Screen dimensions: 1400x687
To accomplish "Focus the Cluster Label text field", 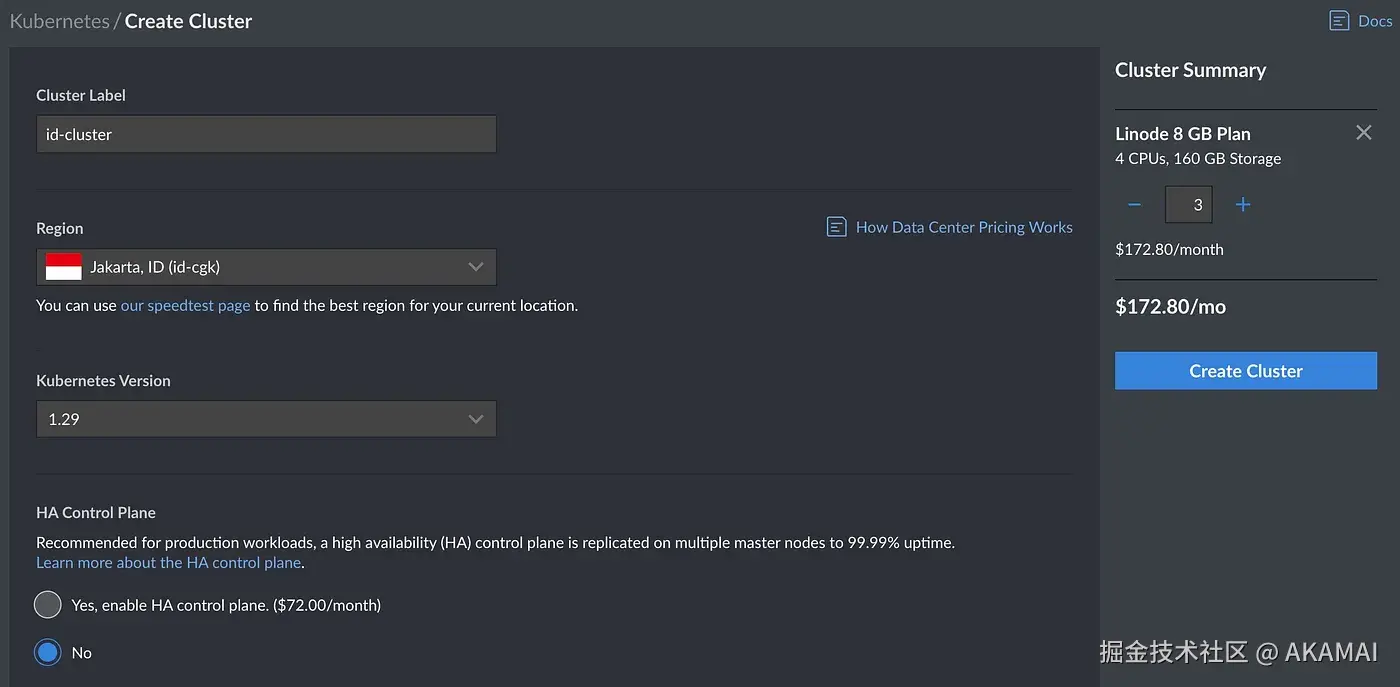I will point(266,134).
